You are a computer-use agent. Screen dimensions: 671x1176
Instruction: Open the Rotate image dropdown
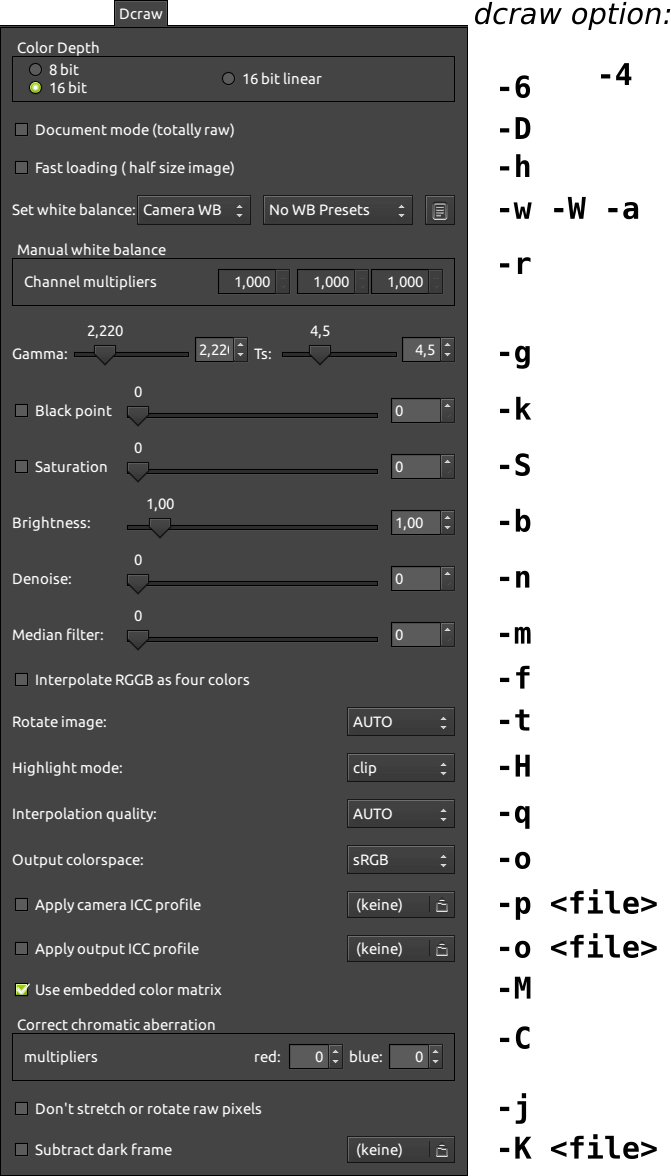pos(400,722)
